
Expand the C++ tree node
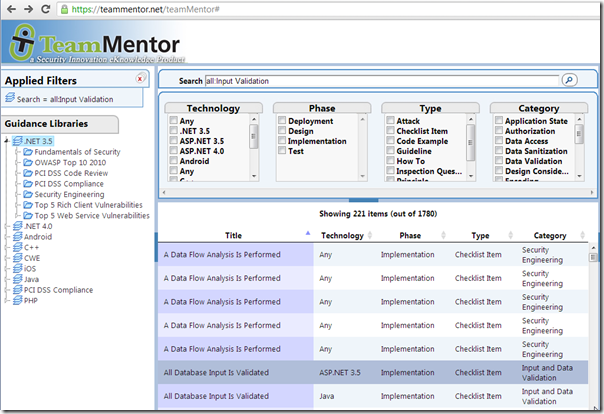pyautogui.click(x=7, y=247)
